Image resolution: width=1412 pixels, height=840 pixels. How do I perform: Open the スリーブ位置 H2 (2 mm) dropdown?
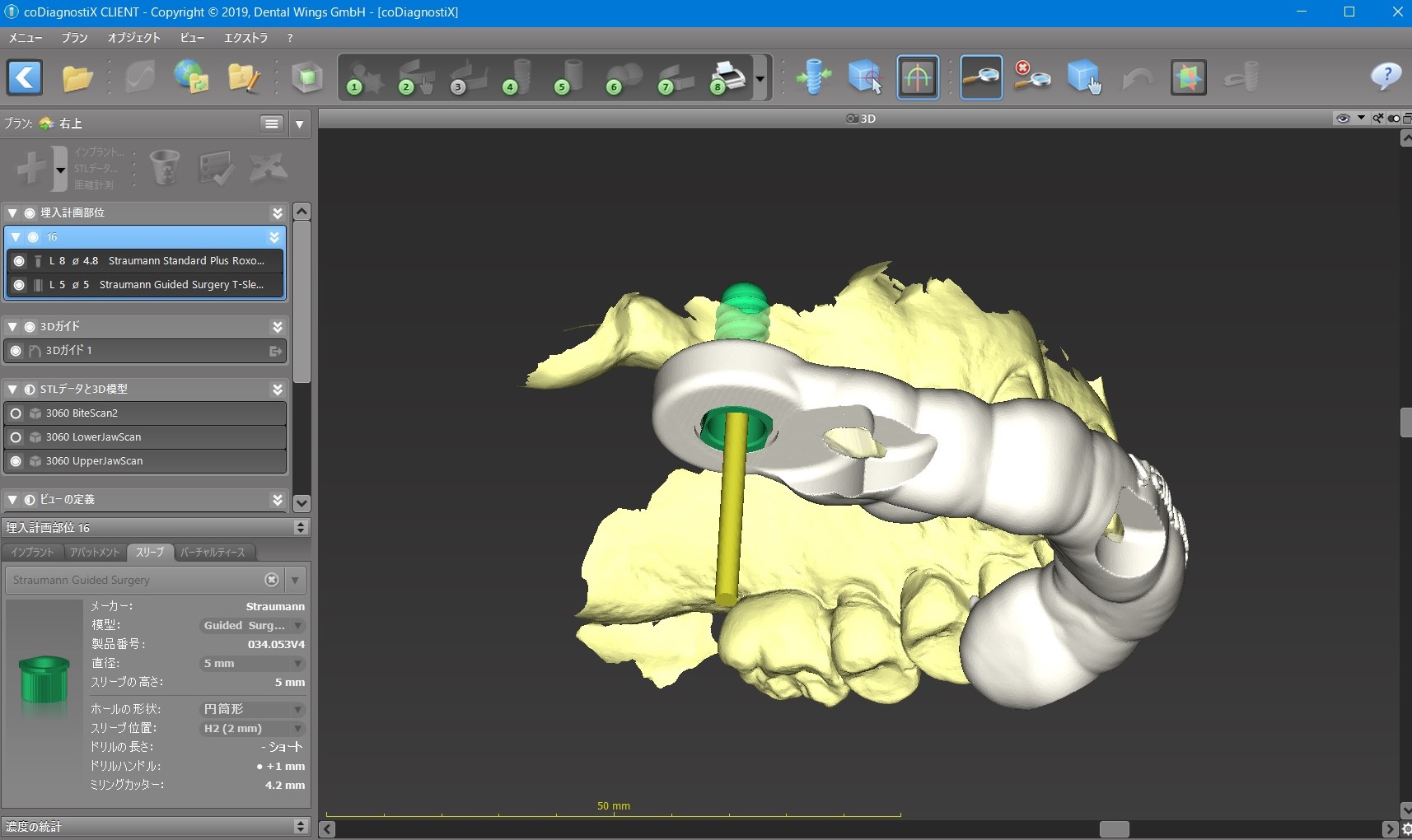pos(253,729)
